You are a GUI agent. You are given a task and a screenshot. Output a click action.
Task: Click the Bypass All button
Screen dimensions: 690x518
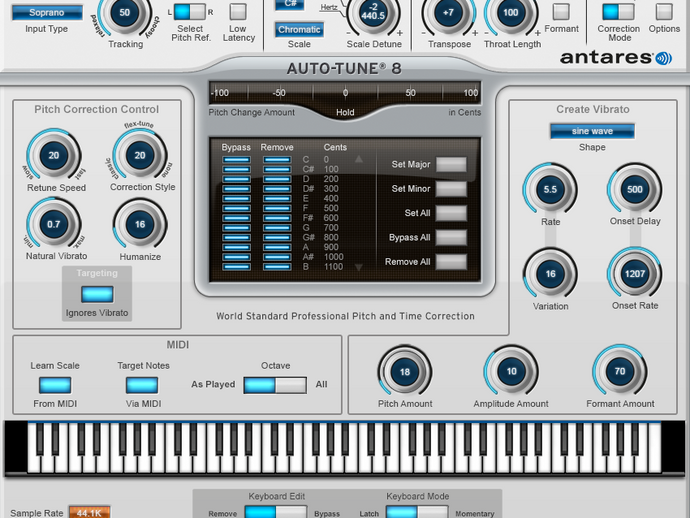click(451, 238)
